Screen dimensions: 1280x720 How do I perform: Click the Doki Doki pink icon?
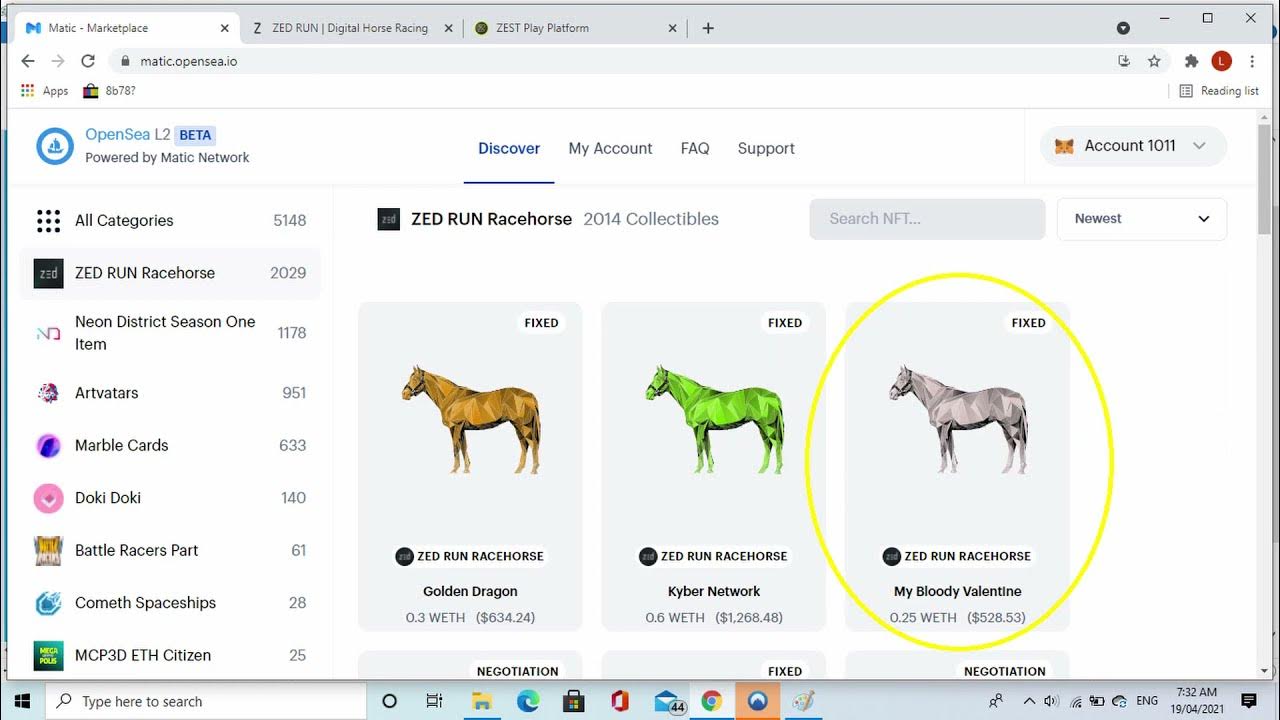(48, 498)
